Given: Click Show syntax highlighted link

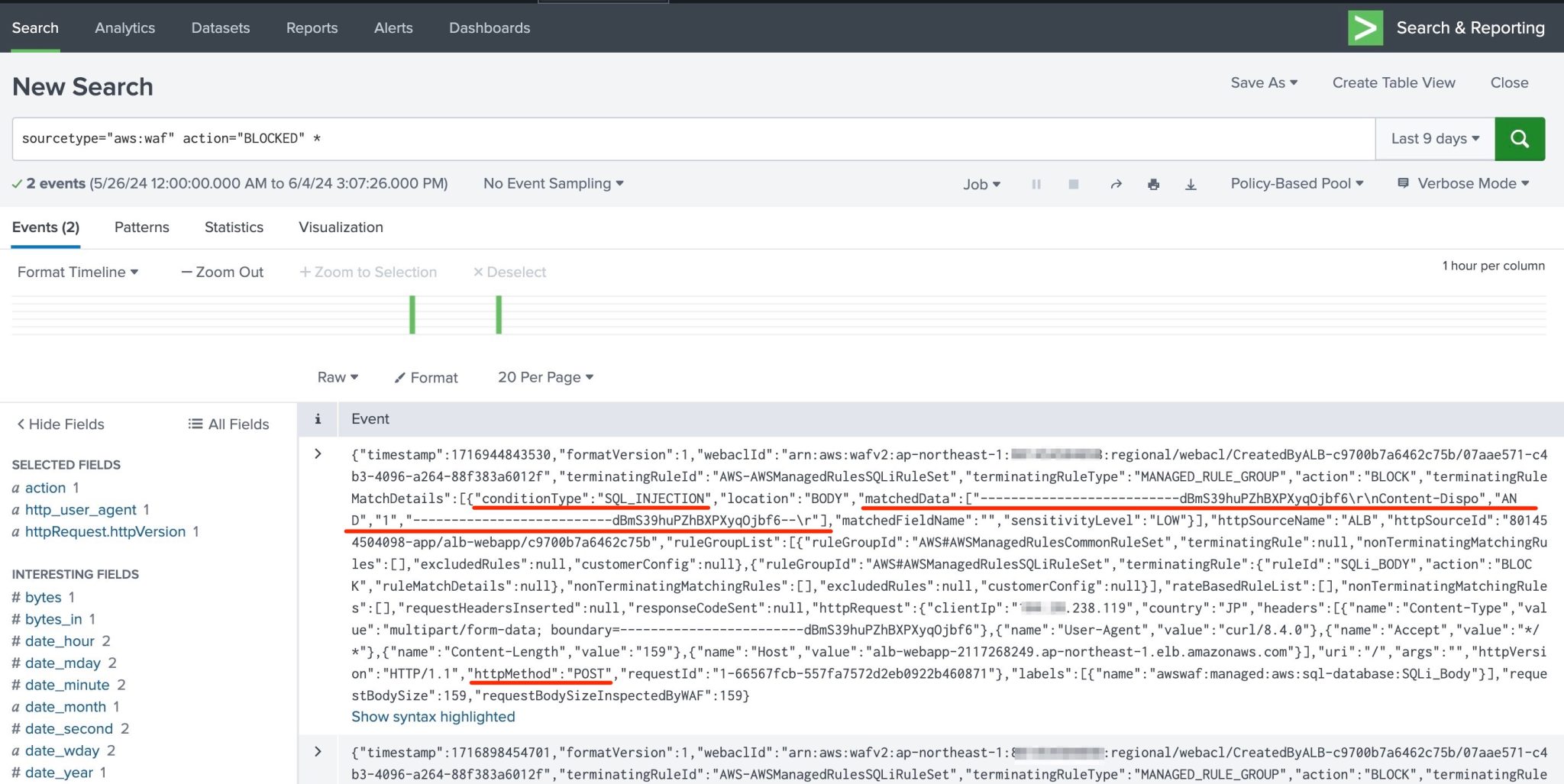Looking at the screenshot, I should tap(432, 716).
